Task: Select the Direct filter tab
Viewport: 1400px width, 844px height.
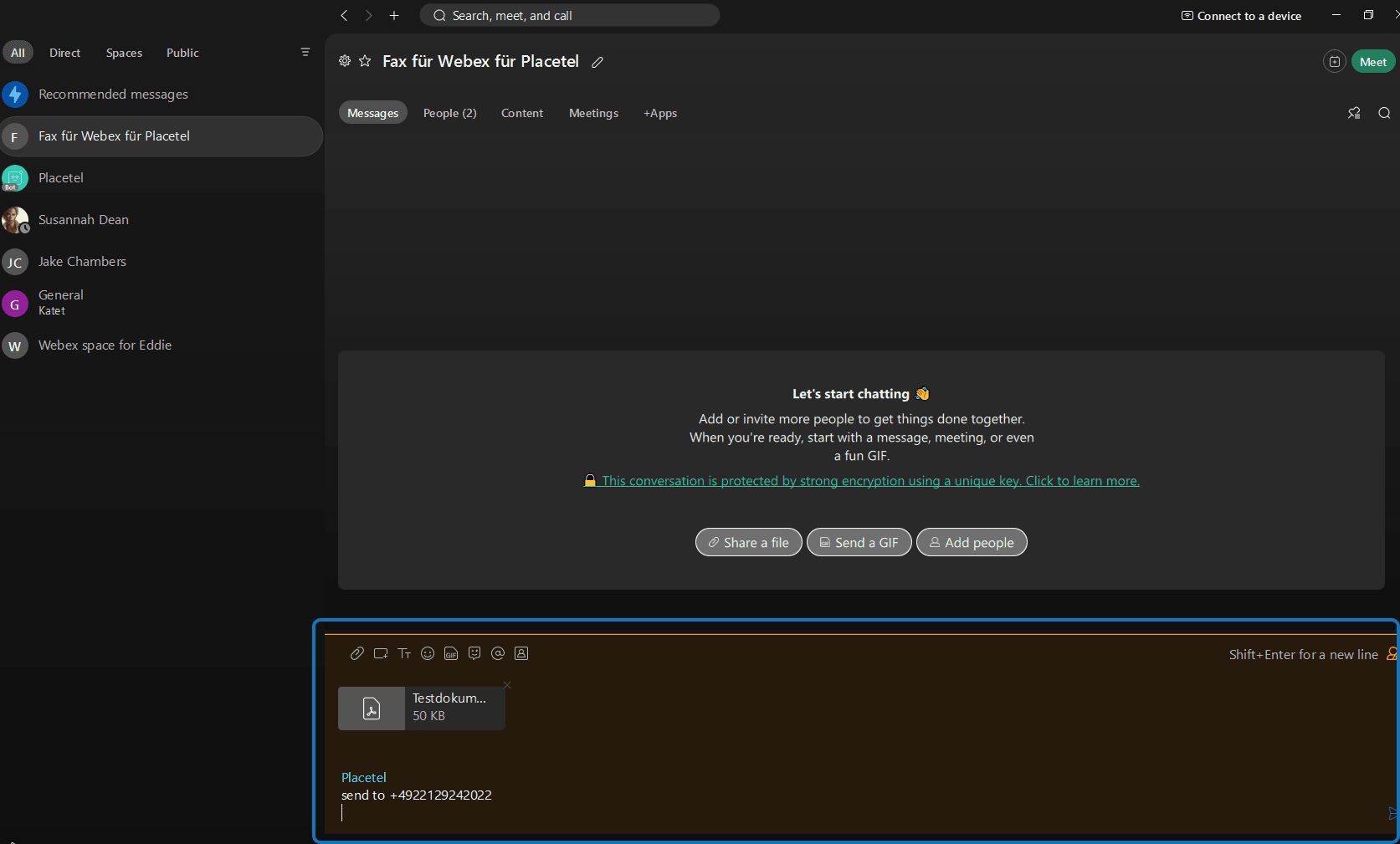Action: [64, 53]
